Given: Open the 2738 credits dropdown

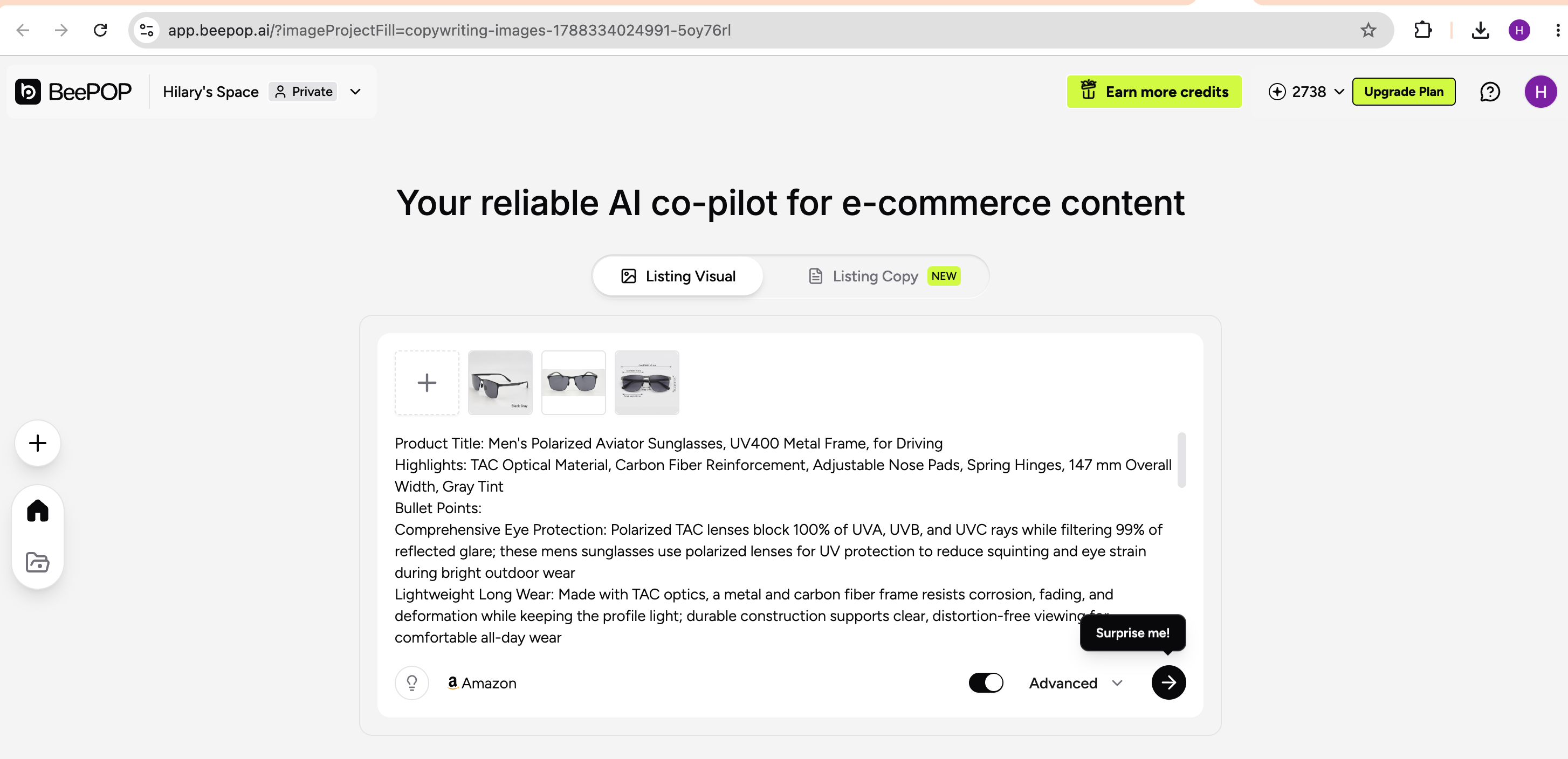Looking at the screenshot, I should pos(1306,92).
